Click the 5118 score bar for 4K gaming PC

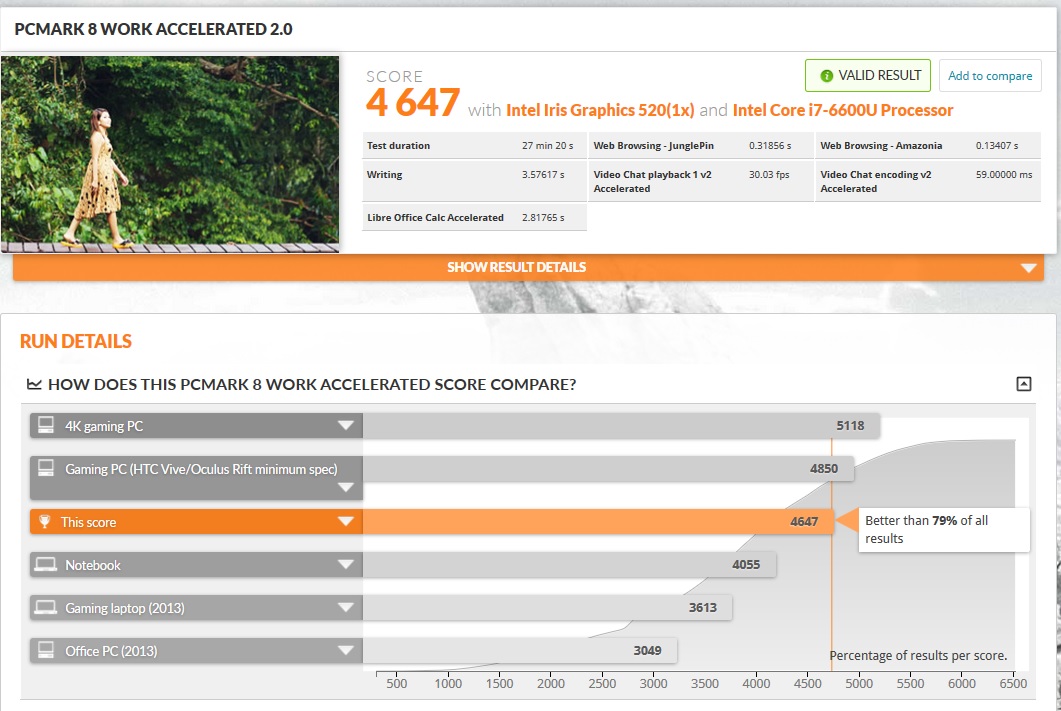point(620,426)
